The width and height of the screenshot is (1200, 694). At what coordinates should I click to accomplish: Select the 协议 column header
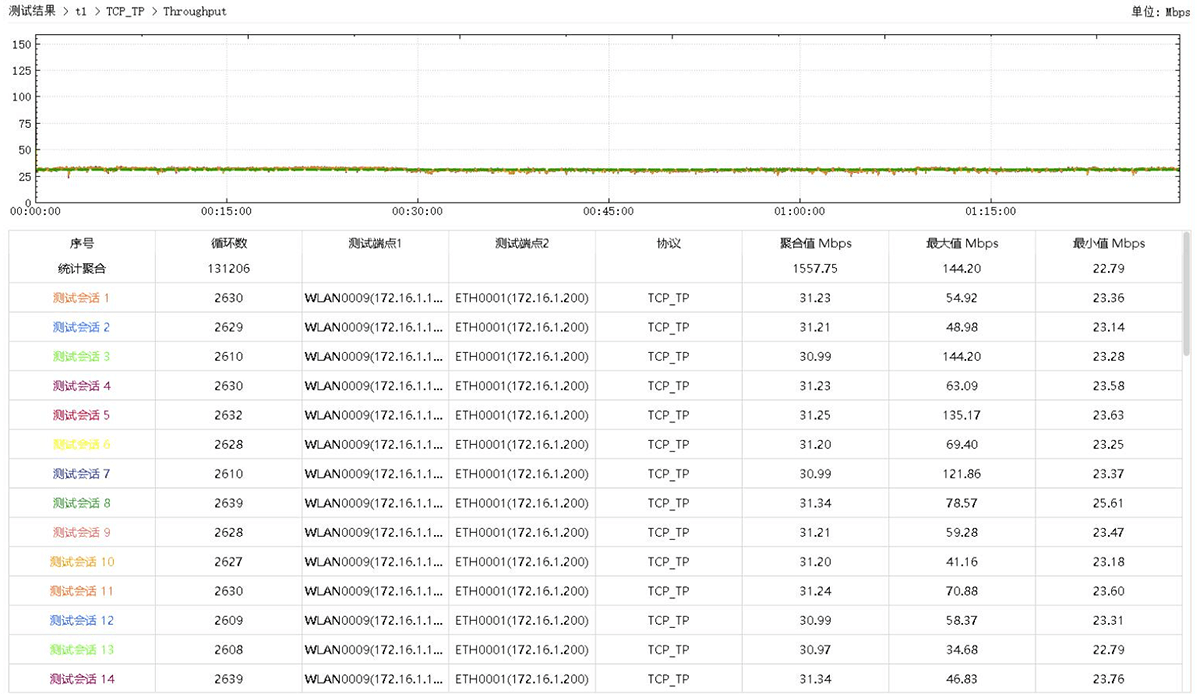(x=668, y=243)
